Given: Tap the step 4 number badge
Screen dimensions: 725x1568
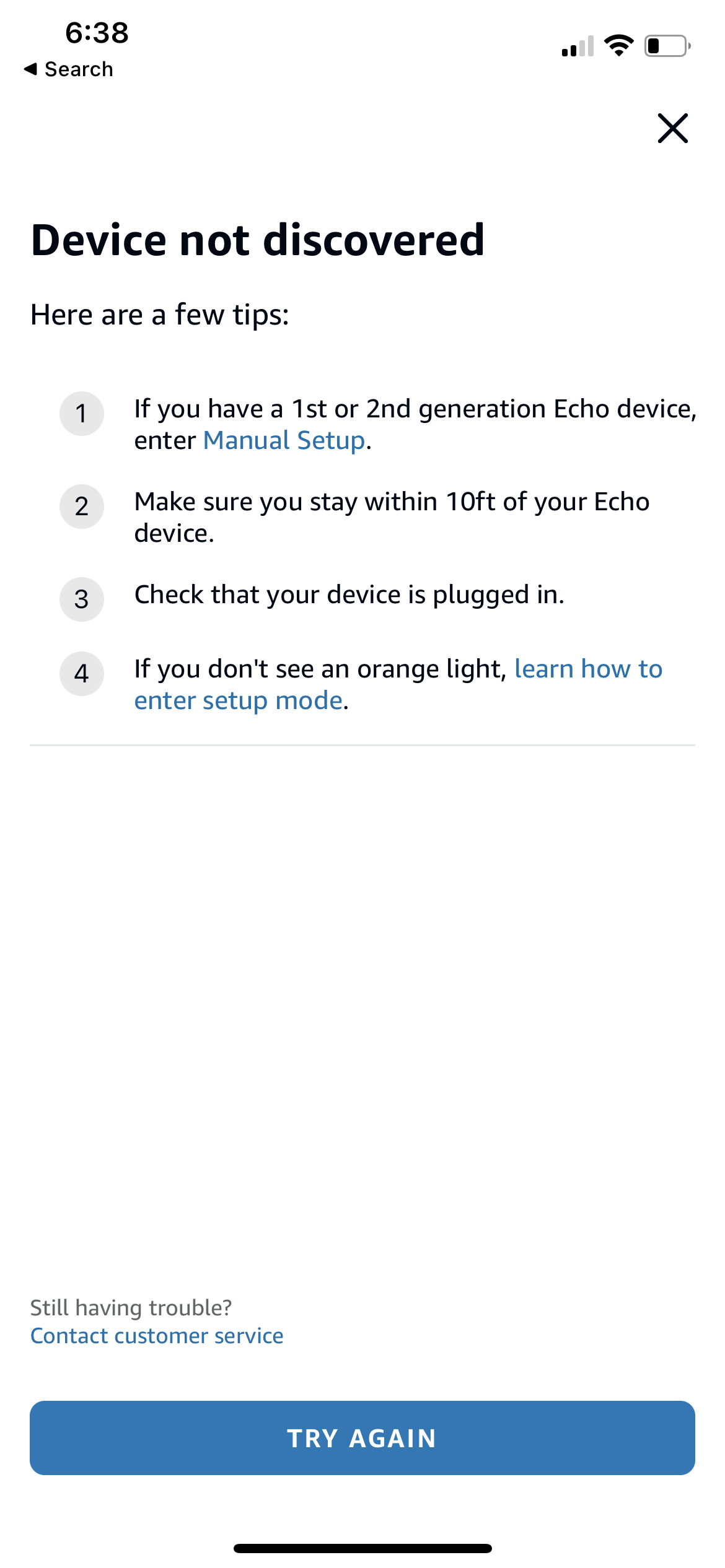Looking at the screenshot, I should [81, 674].
